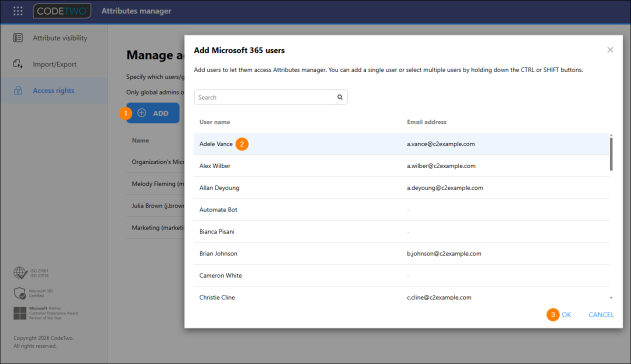Click the ADD button
Image resolution: width=631 pixels, height=364 pixels.
point(153,113)
